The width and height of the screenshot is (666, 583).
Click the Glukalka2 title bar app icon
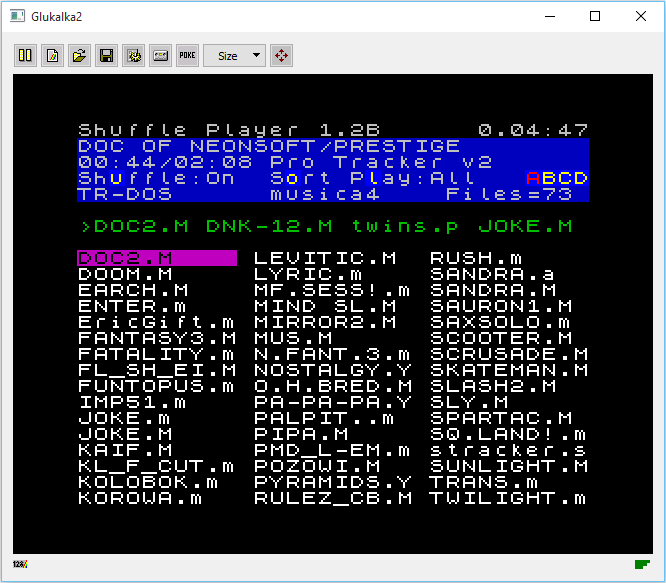(17, 17)
